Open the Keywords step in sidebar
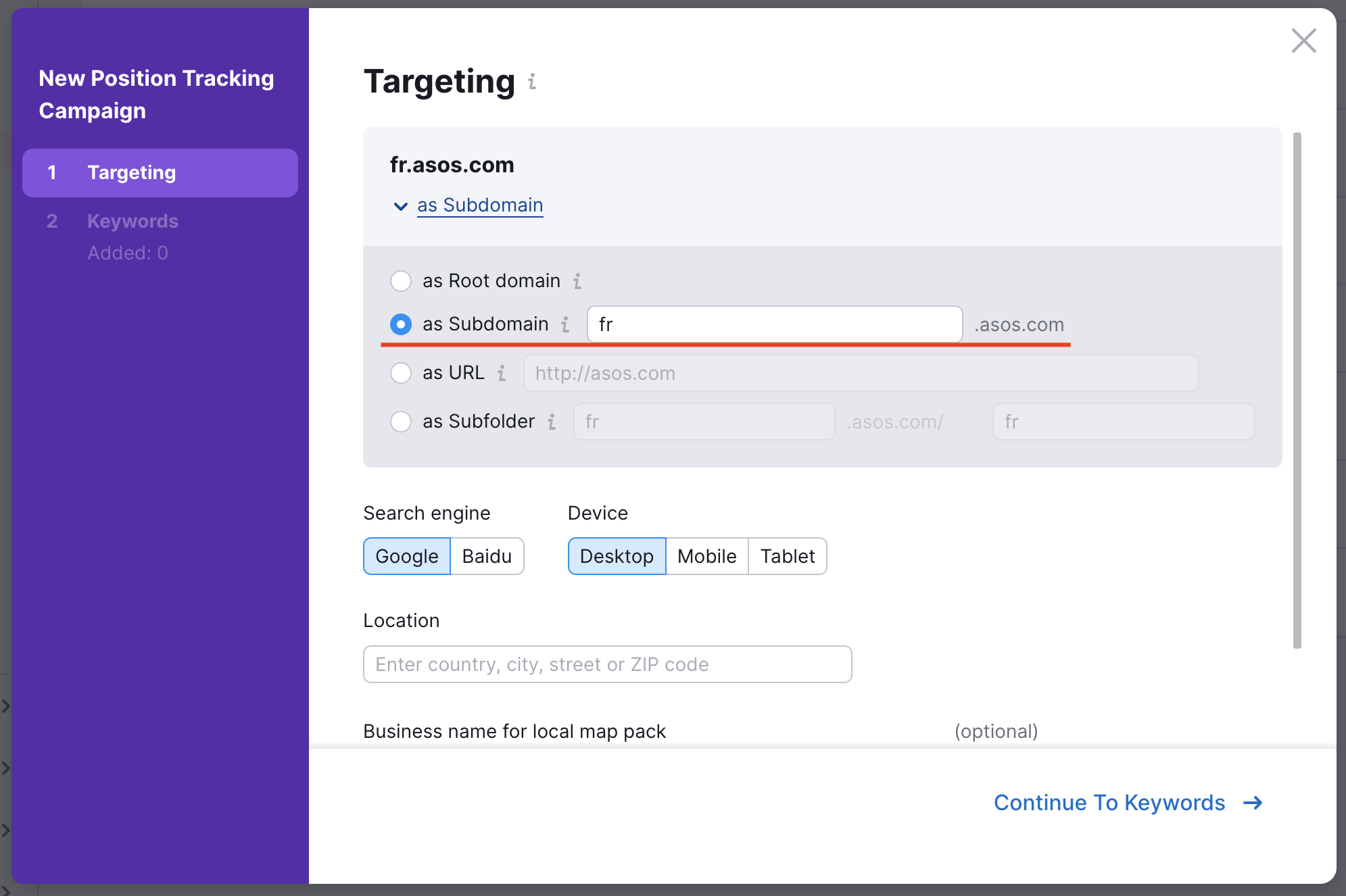Screen dimensions: 1346x896 pyautogui.click(x=133, y=222)
